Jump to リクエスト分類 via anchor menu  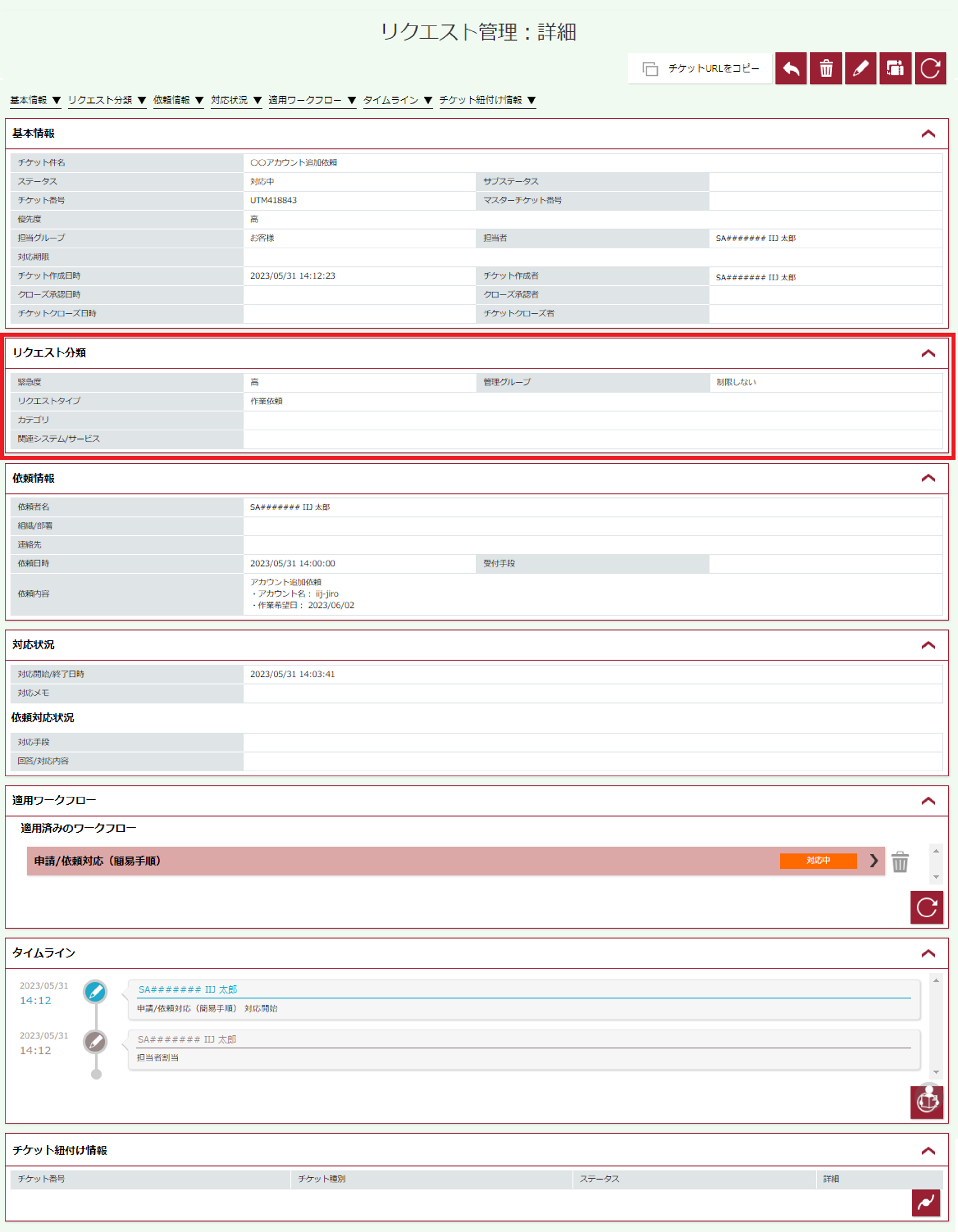[107, 100]
